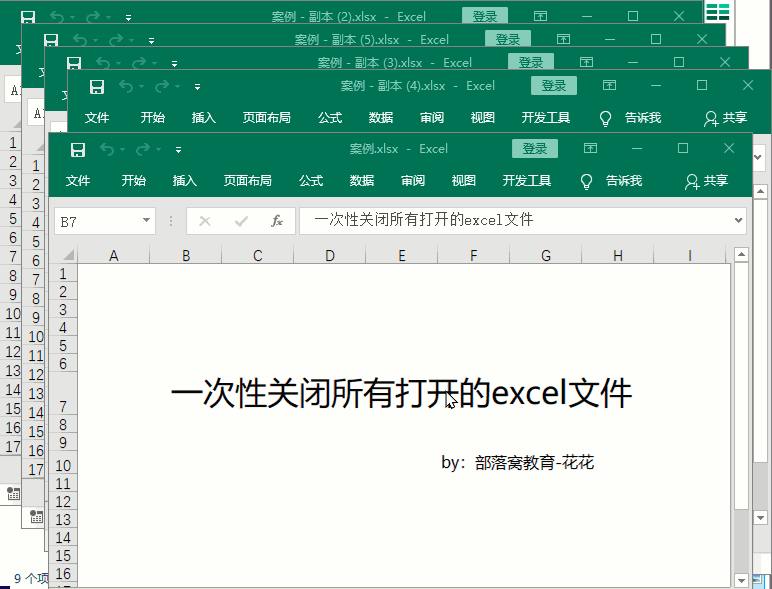Open undo history dropdown in 案例.xlsx
This screenshot has height=589, width=772.
(122, 150)
